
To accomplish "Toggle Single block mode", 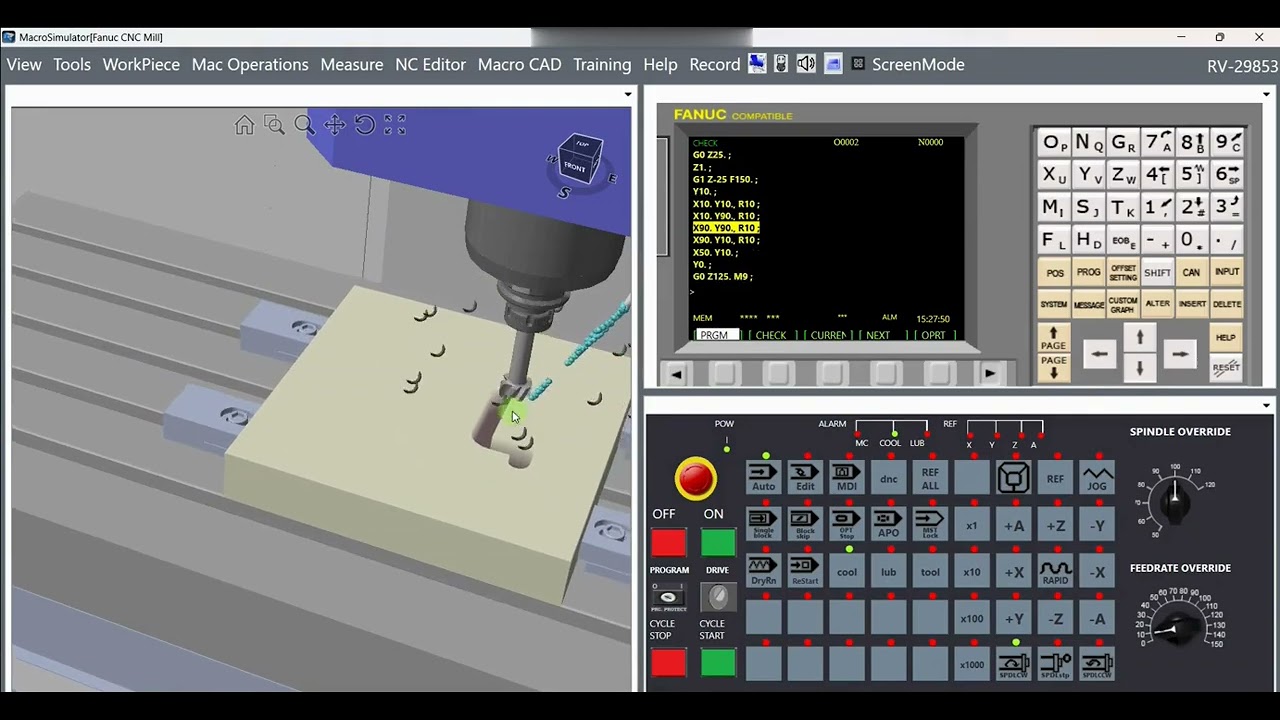I will [763, 525].
